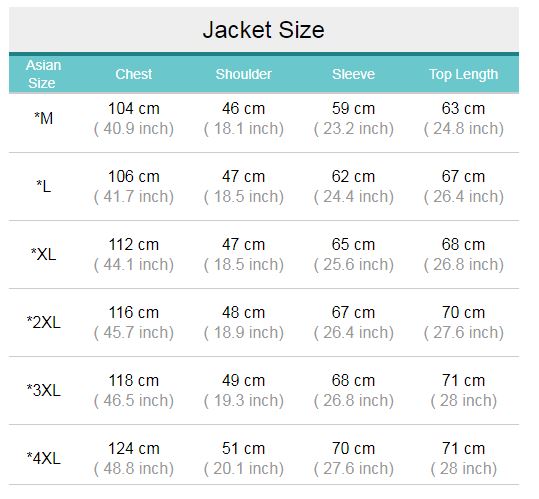Click the Jacket Size title
Screen dimensions: 539x499
[264, 30]
